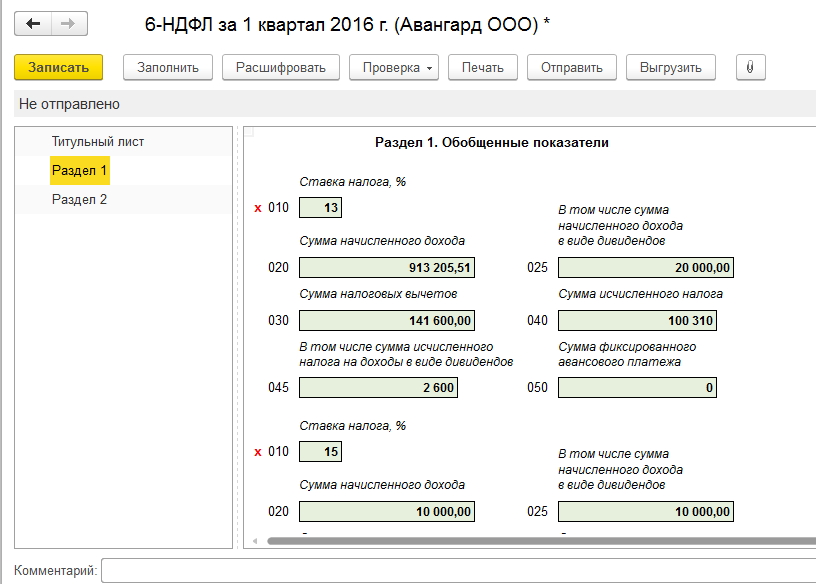Click the forward navigation arrow
The image size is (816, 584).
[69, 23]
